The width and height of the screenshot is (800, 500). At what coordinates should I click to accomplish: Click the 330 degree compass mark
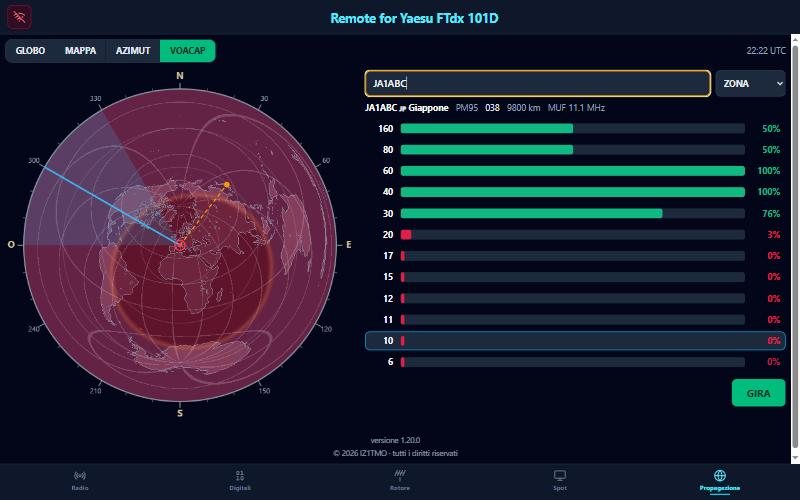tap(95, 98)
